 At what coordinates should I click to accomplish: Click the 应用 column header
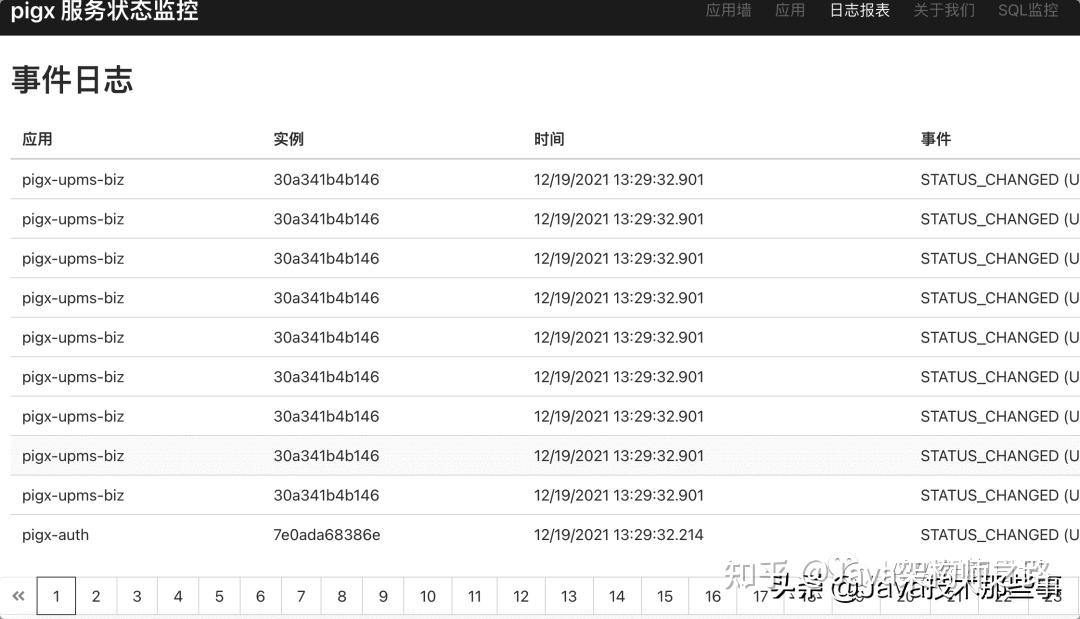37,139
